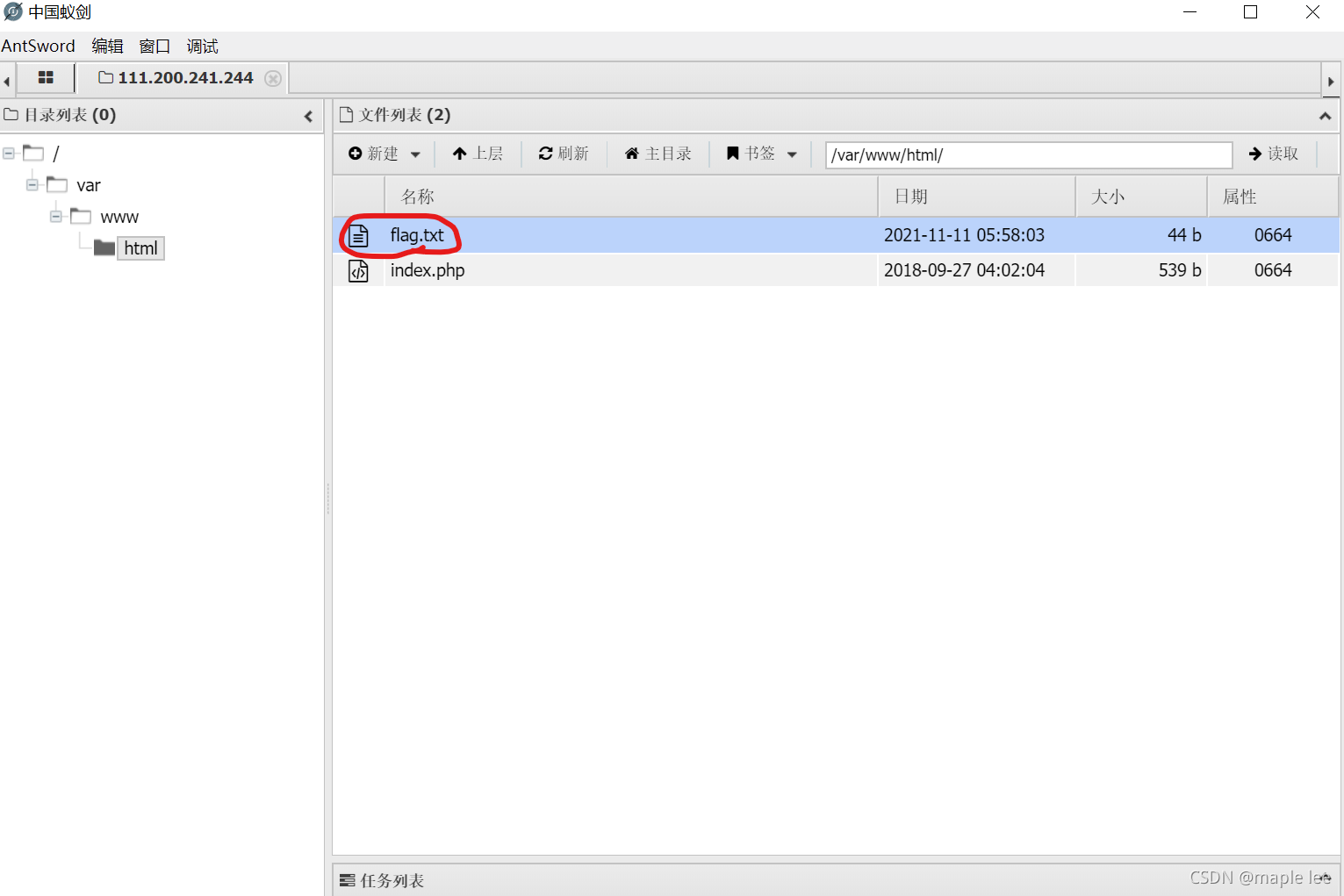This screenshot has height=896, width=1344.
Task: Close the 中国蚁剑 window
Action: (x=1312, y=12)
